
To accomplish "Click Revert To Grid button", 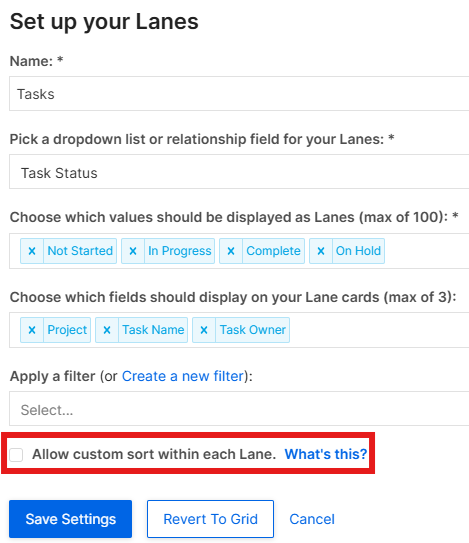I will coord(210,519).
